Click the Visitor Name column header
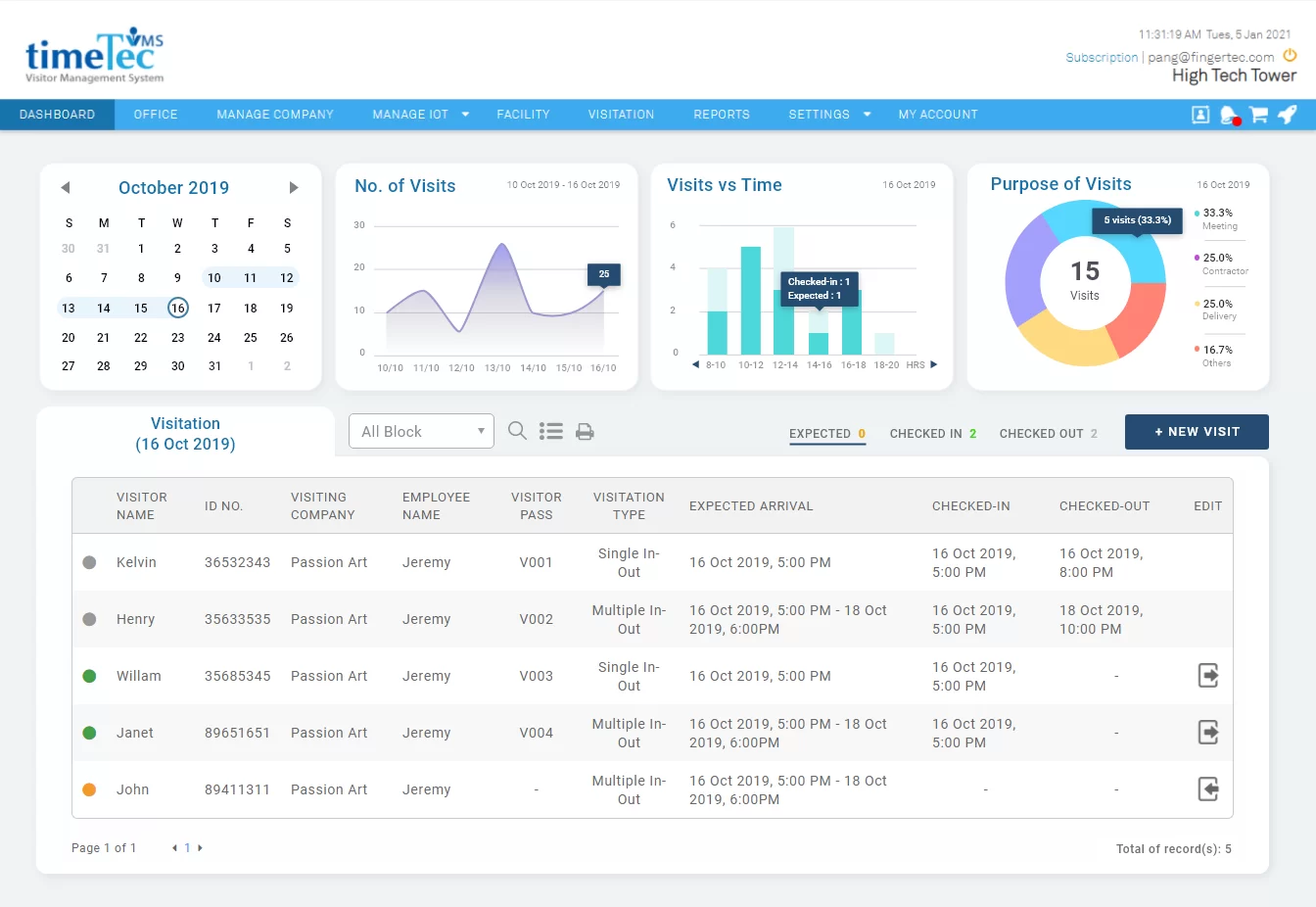The height and width of the screenshot is (907, 1316). (x=142, y=506)
